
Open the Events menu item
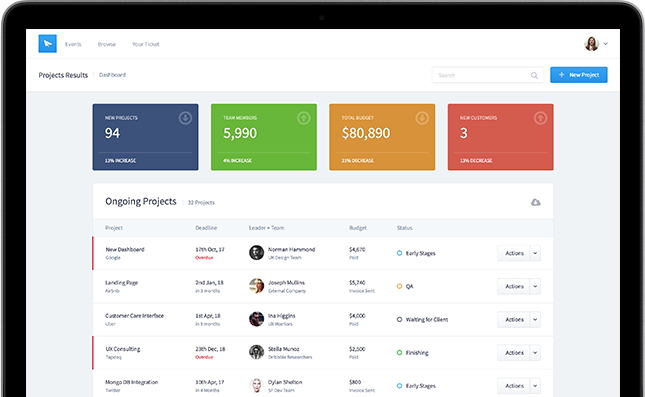point(73,44)
